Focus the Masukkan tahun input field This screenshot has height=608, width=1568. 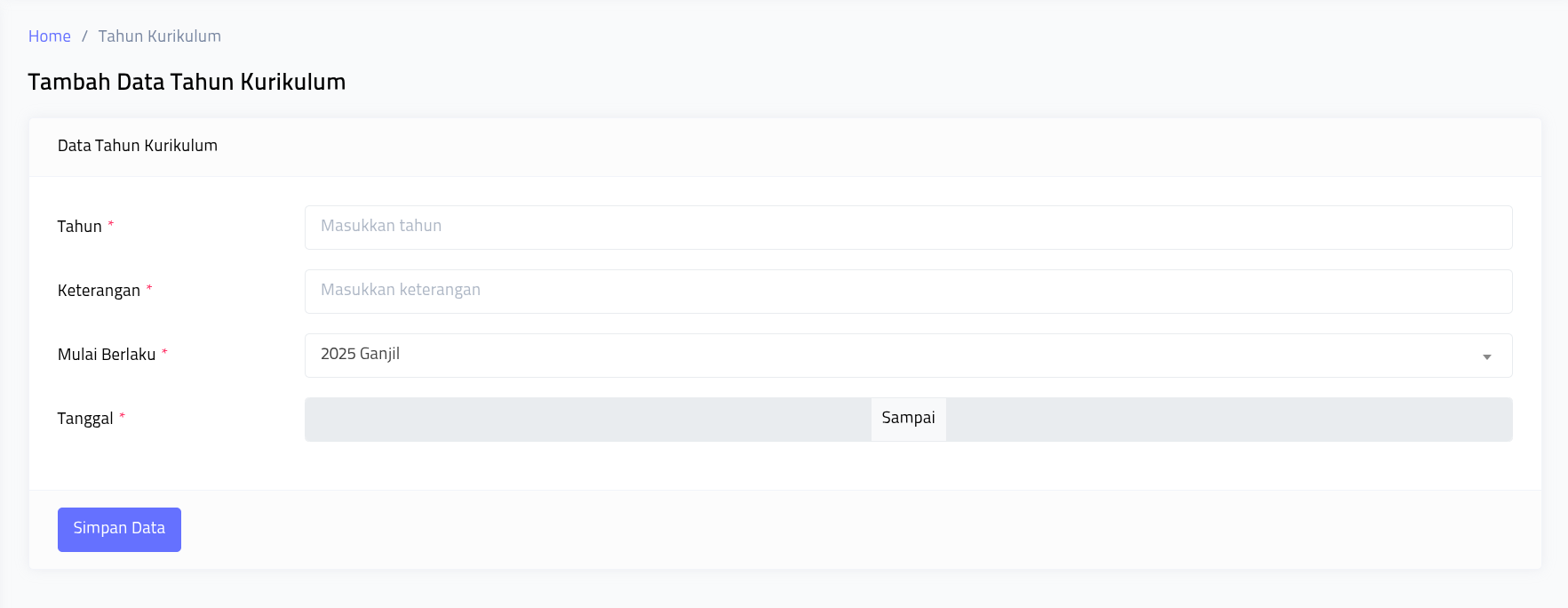908,228
